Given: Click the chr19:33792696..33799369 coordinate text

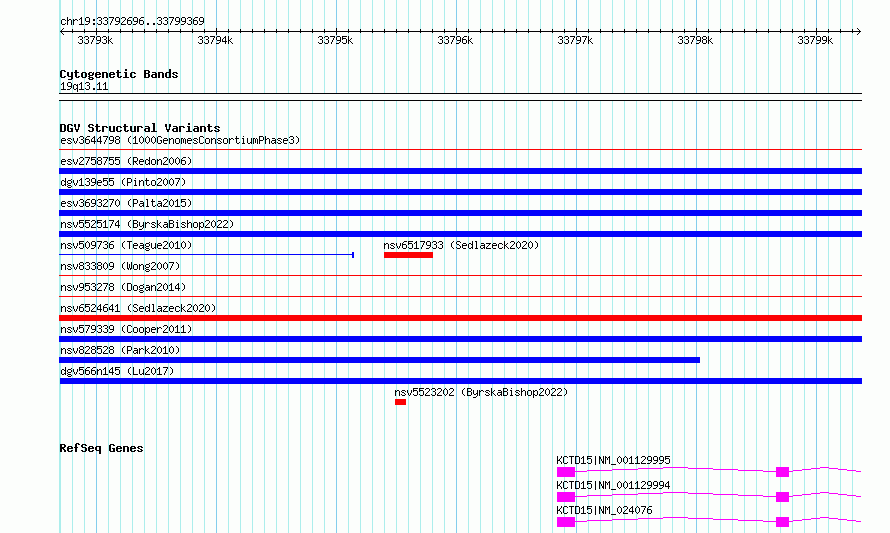Looking at the screenshot, I should [132, 21].
